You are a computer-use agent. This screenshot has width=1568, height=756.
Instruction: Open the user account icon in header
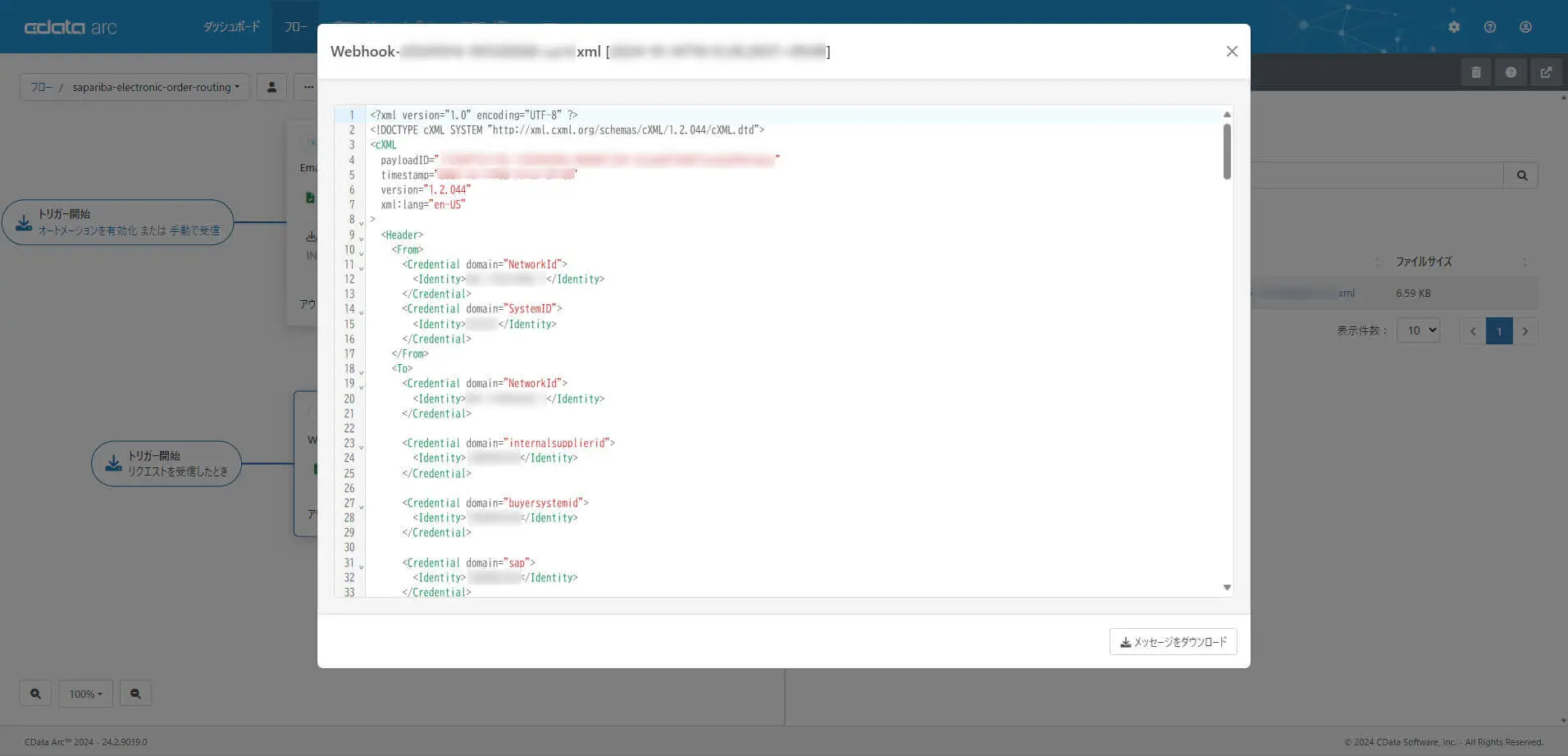(x=1525, y=27)
